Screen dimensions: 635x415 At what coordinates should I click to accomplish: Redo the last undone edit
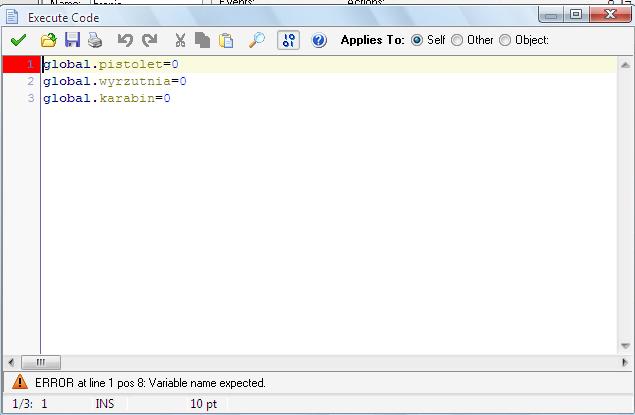(149, 41)
